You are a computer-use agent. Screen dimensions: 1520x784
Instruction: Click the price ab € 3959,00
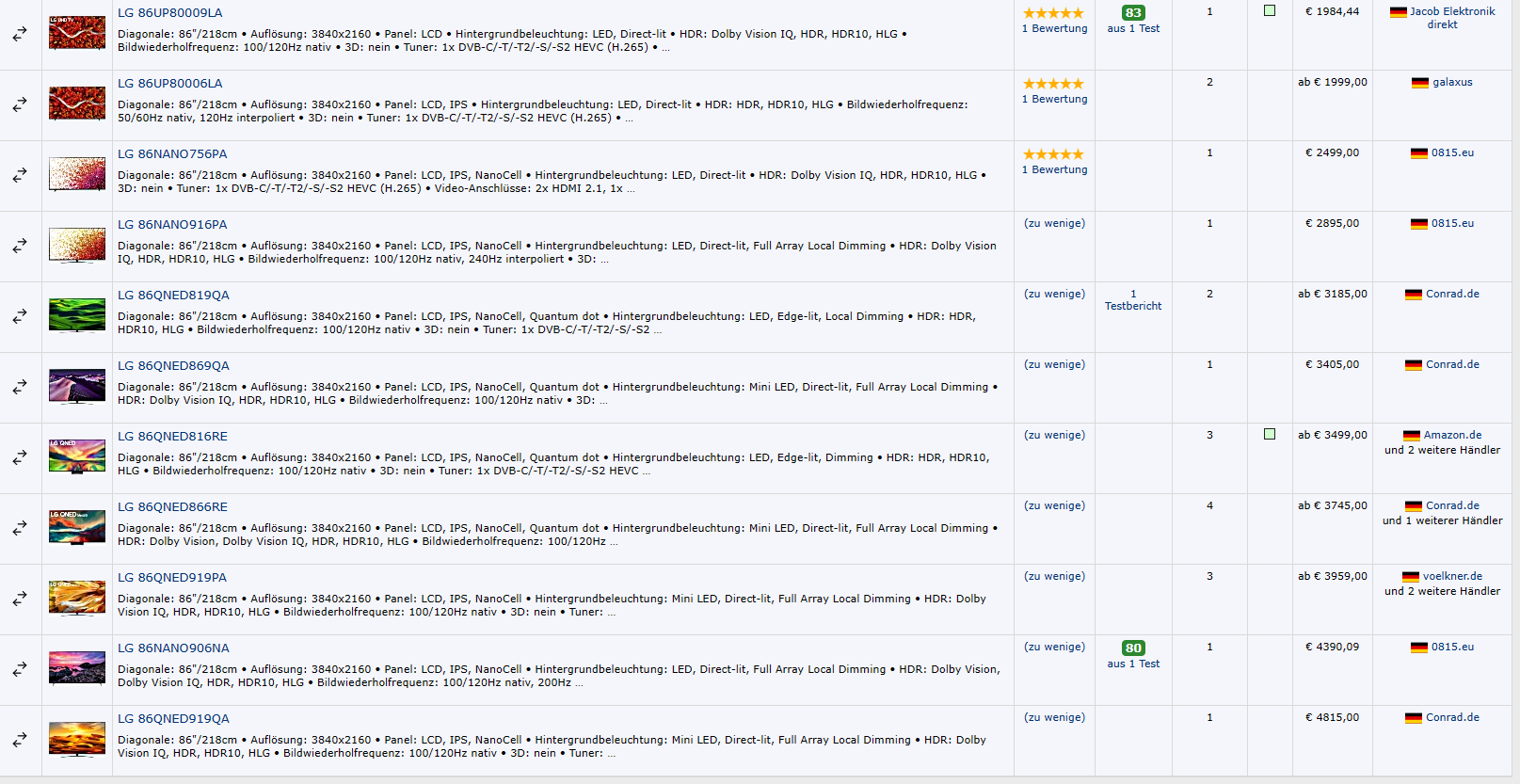[1333, 576]
